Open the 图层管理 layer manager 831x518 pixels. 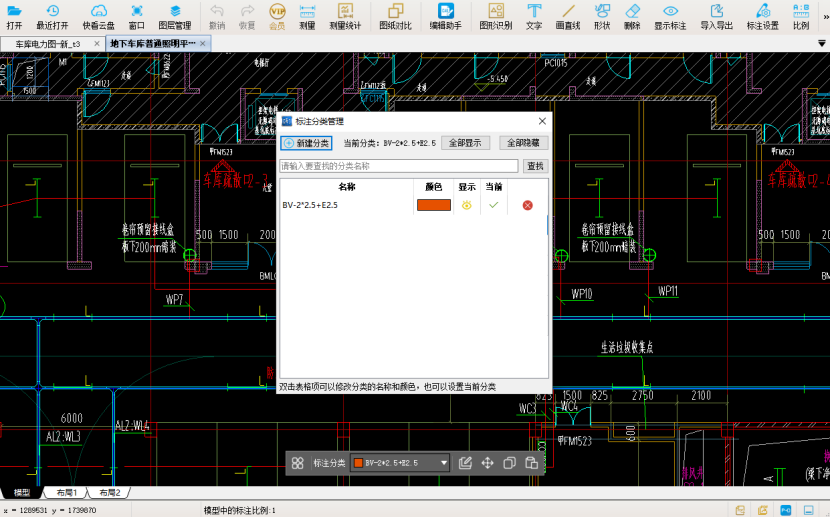coord(175,15)
